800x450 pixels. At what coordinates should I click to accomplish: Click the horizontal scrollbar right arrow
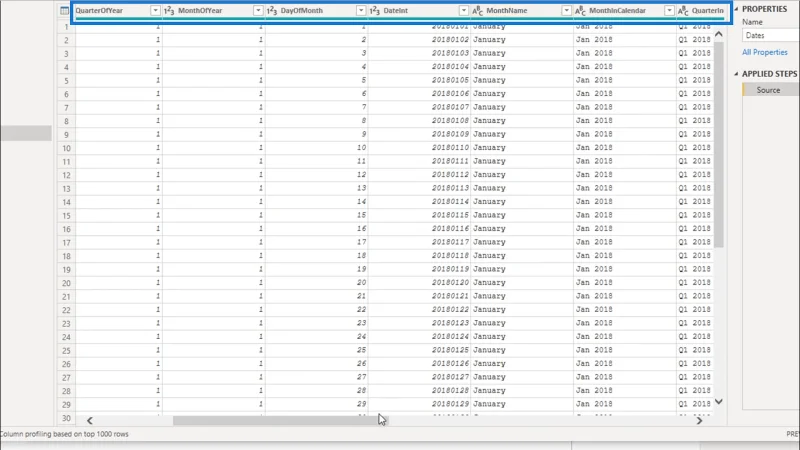pos(699,420)
